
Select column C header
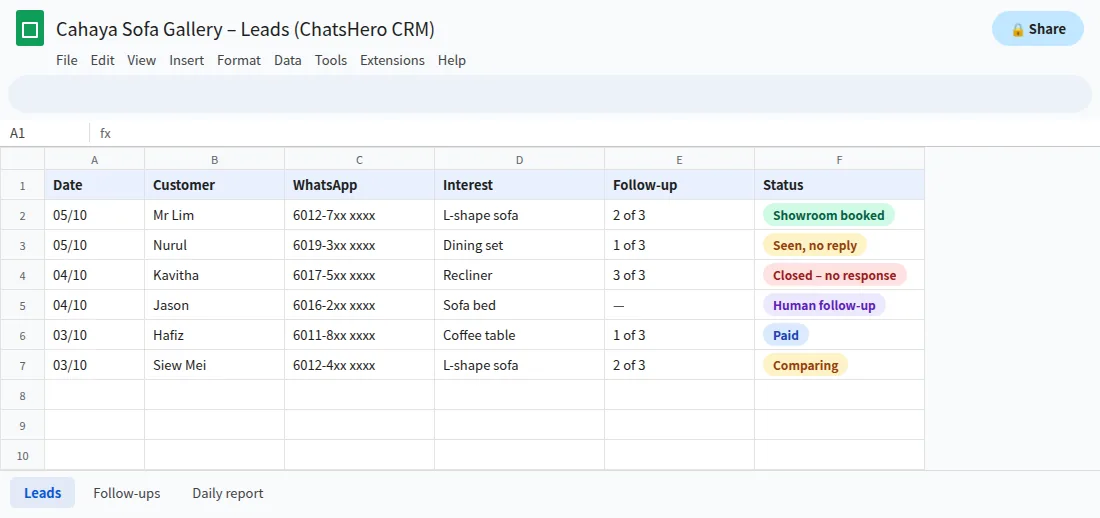pyautogui.click(x=359, y=159)
